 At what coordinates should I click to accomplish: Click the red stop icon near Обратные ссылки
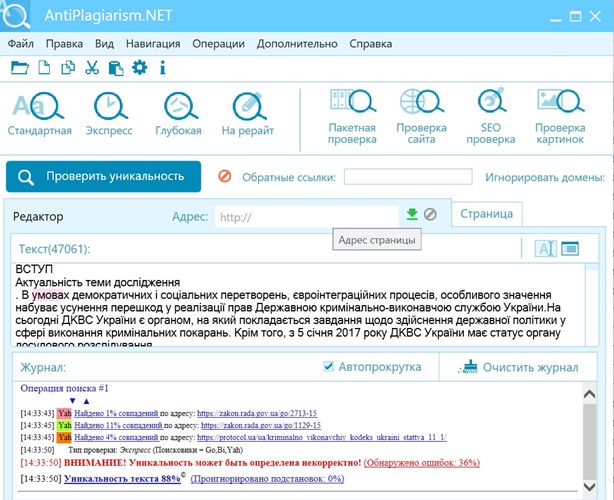(x=225, y=176)
